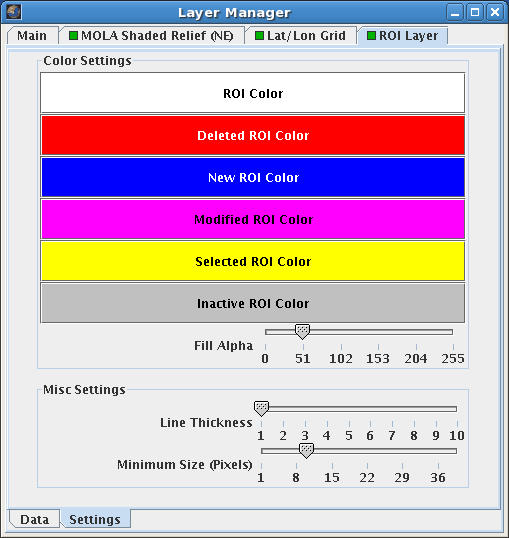The height and width of the screenshot is (538, 509).
Task: Open the magenta Modified ROI Color swatch
Action: point(253,219)
